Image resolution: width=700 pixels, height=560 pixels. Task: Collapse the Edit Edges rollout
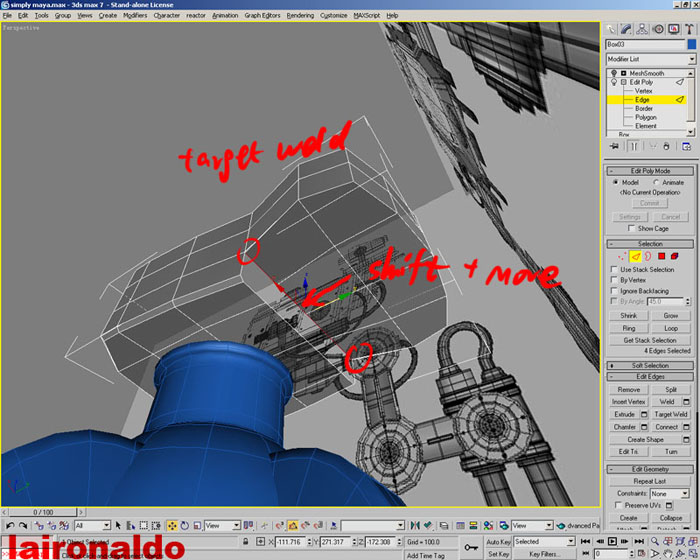pos(649,375)
